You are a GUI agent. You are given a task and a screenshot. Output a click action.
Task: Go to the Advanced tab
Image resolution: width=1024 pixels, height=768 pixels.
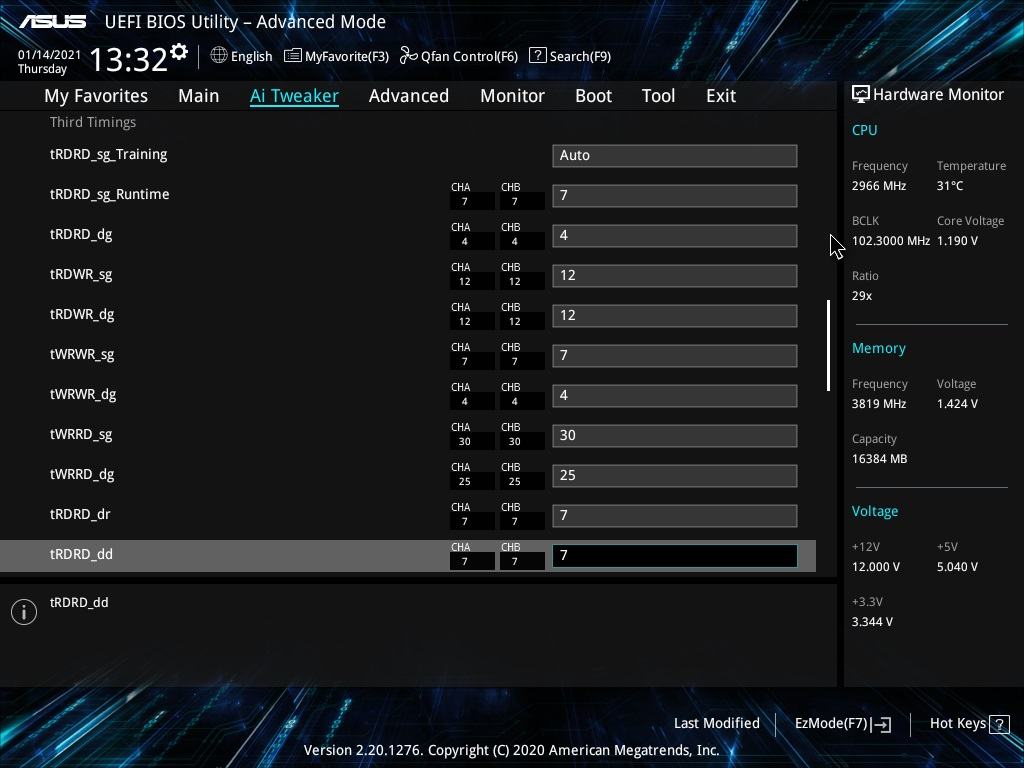(x=409, y=96)
